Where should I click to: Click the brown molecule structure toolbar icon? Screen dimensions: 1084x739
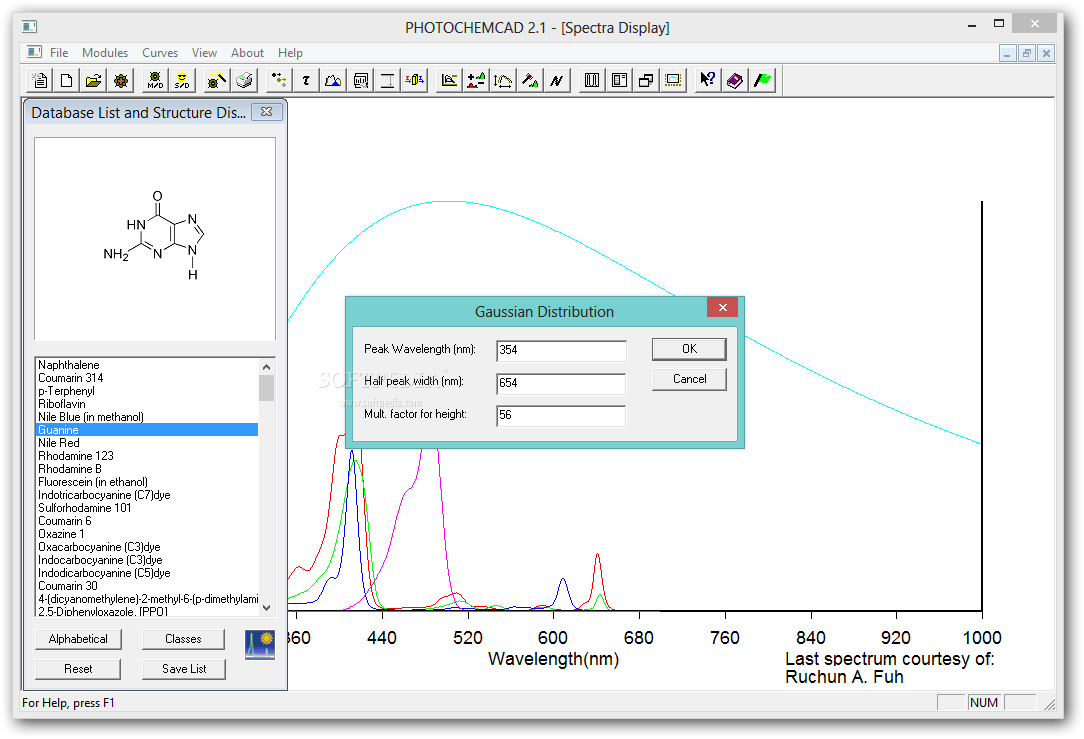121,81
